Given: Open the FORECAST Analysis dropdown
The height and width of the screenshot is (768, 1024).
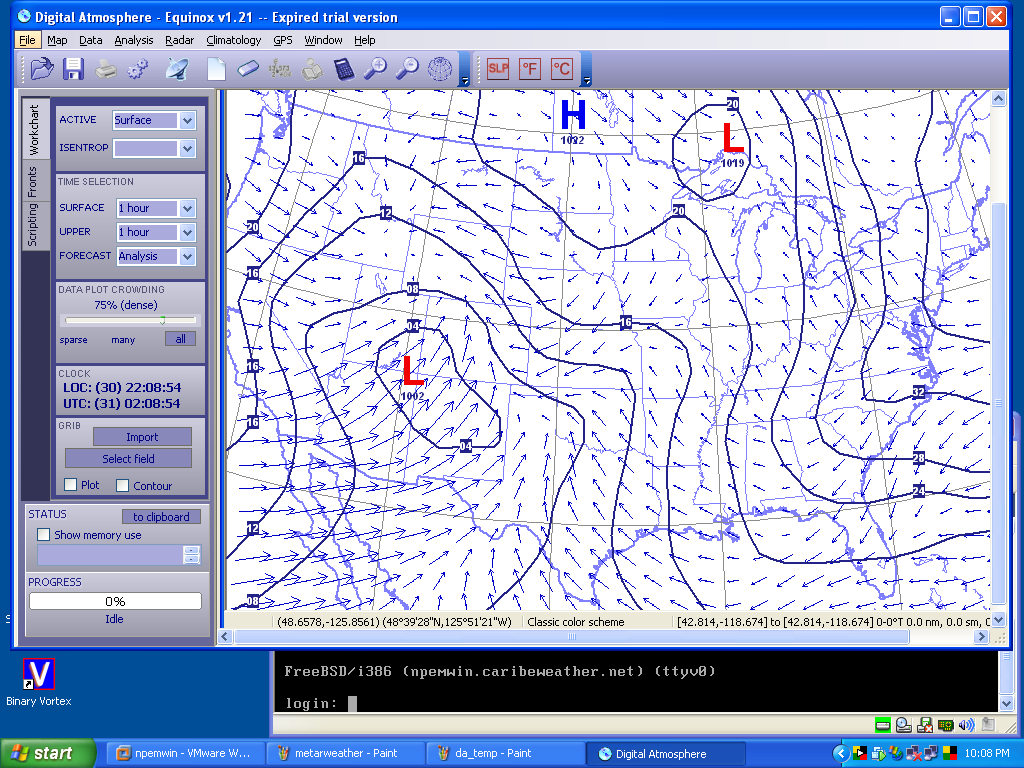Looking at the screenshot, I should (187, 257).
